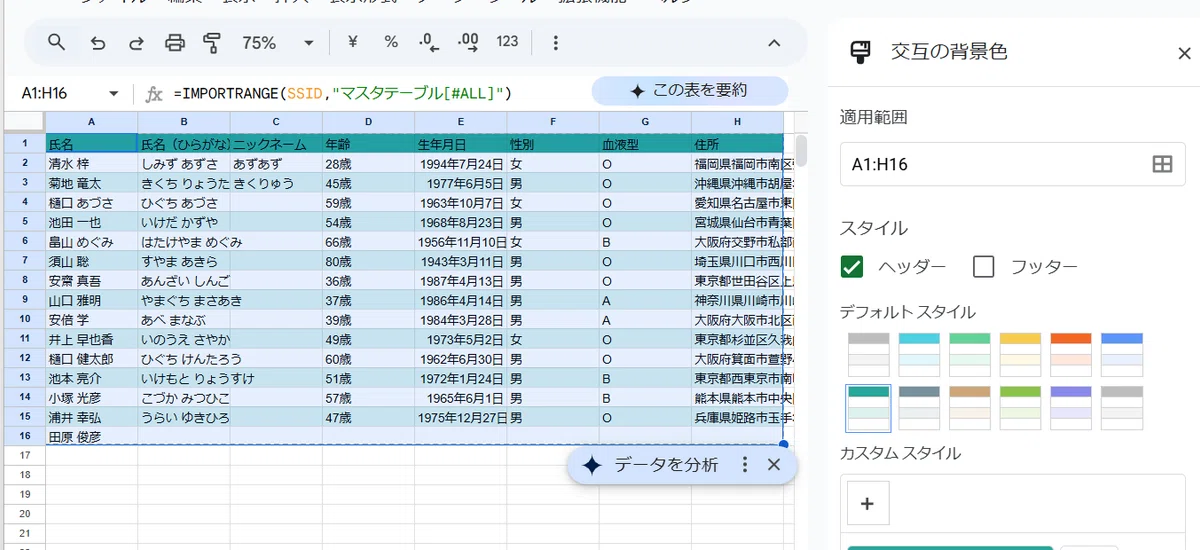Image resolution: width=1200 pixels, height=550 pixels.
Task: Open data analysis chip's three-dot menu
Action: click(744, 465)
